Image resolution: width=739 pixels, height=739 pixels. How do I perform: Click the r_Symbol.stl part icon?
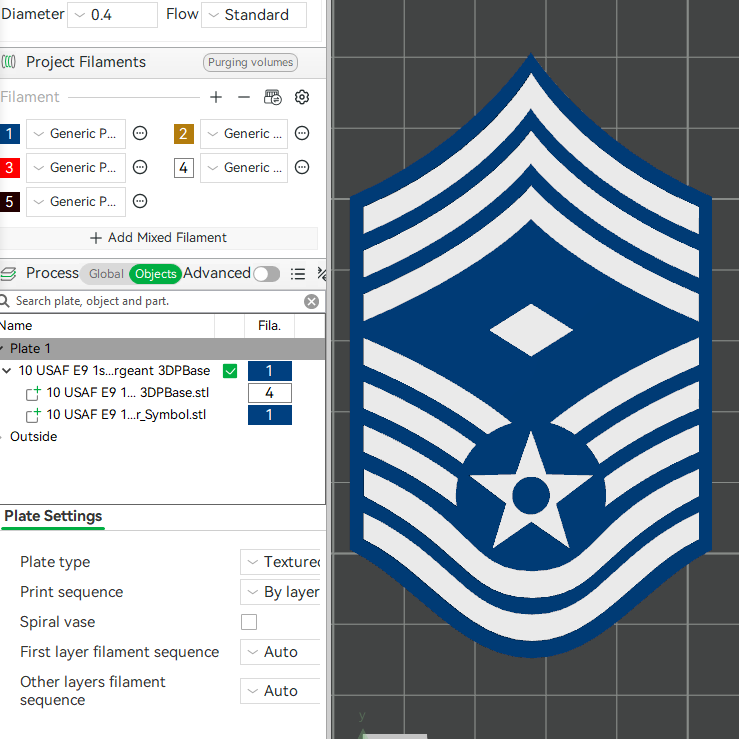[33, 415]
